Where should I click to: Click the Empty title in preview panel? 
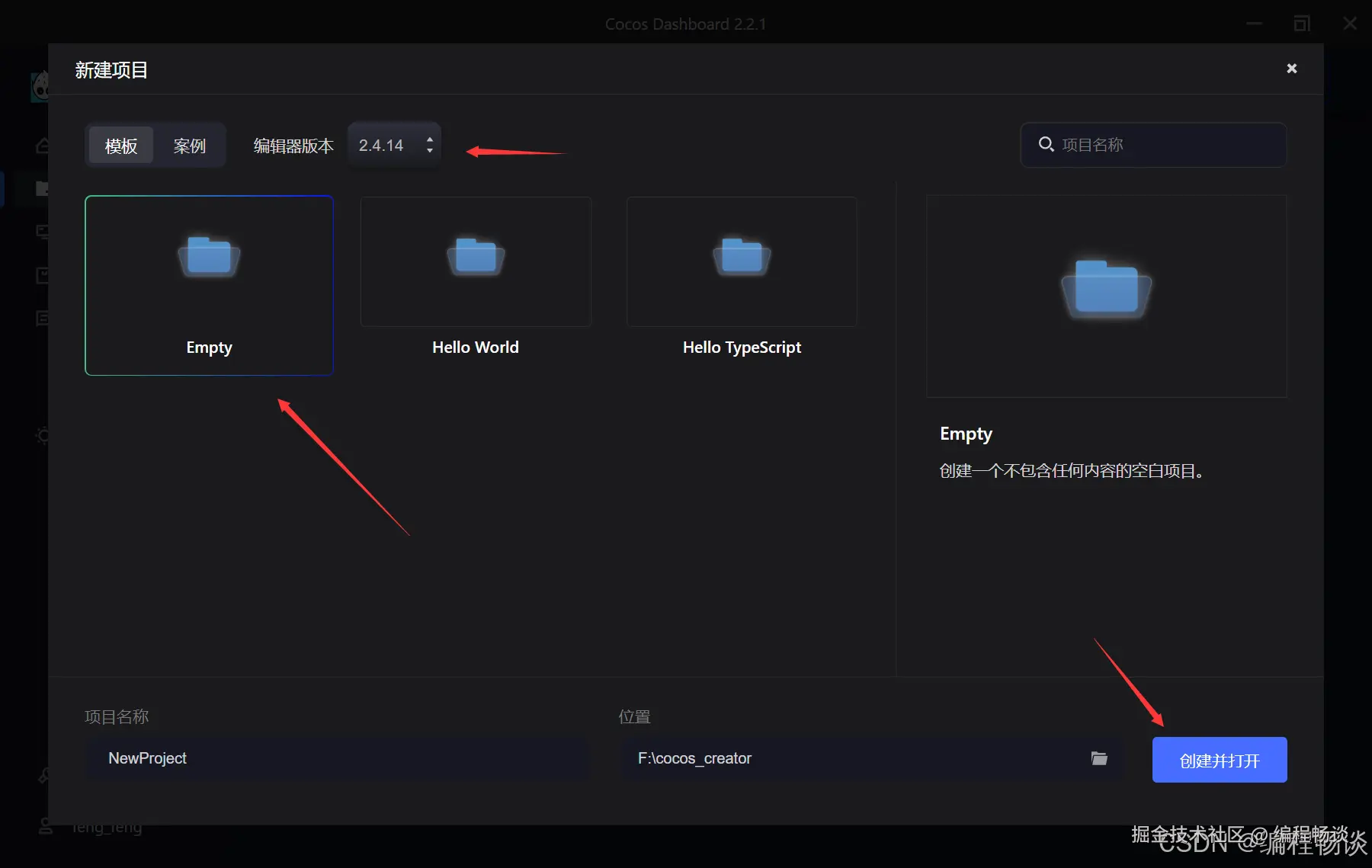click(x=966, y=434)
